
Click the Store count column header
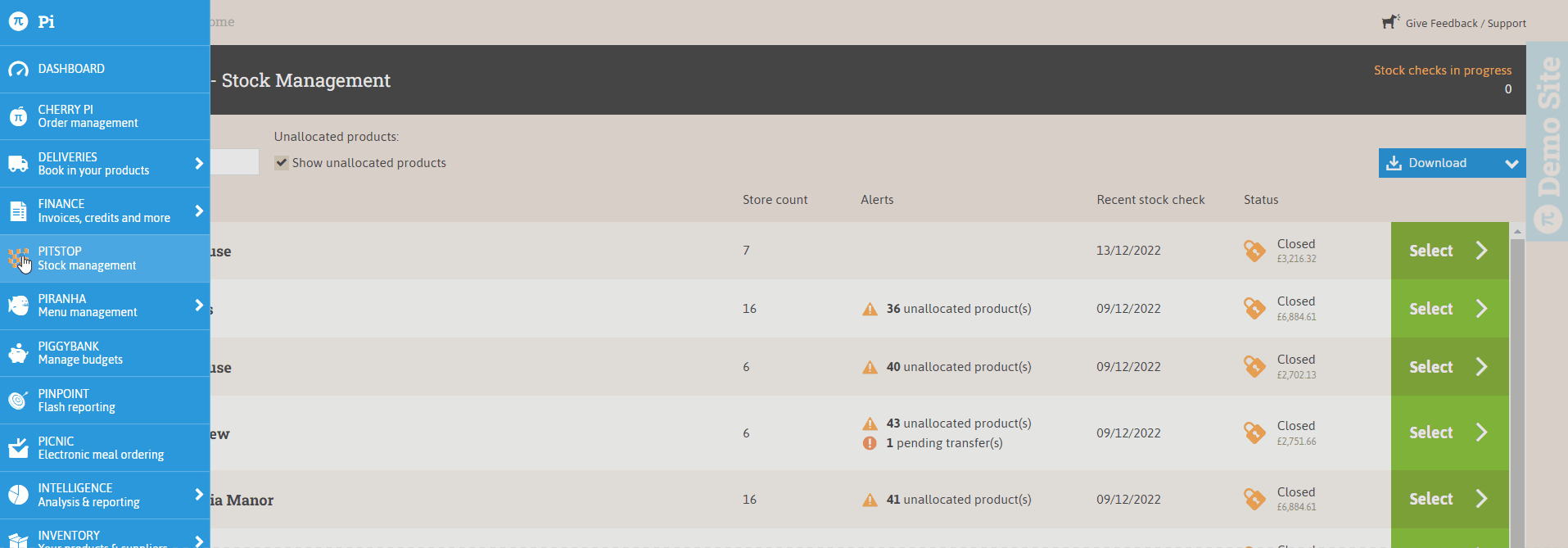(x=775, y=200)
